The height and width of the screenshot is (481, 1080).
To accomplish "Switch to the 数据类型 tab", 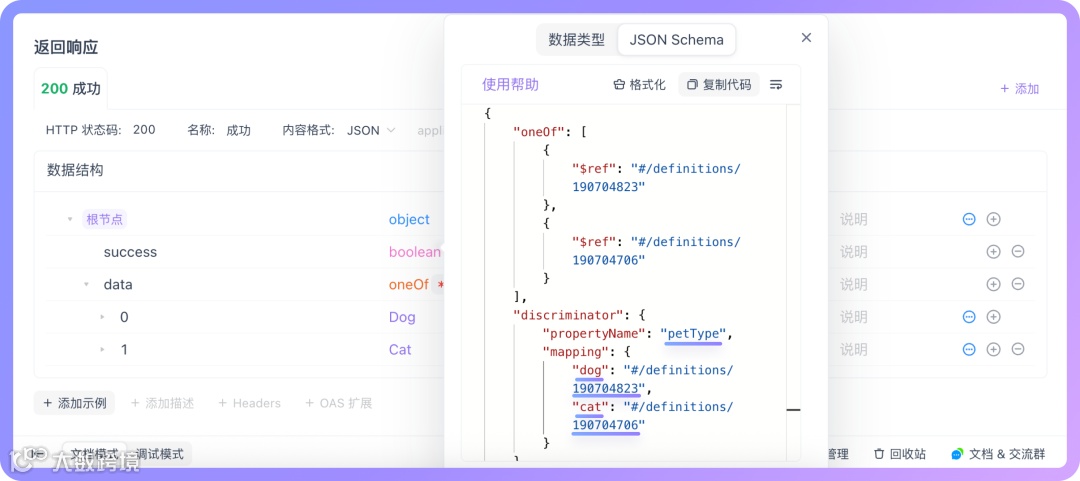I will (577, 40).
